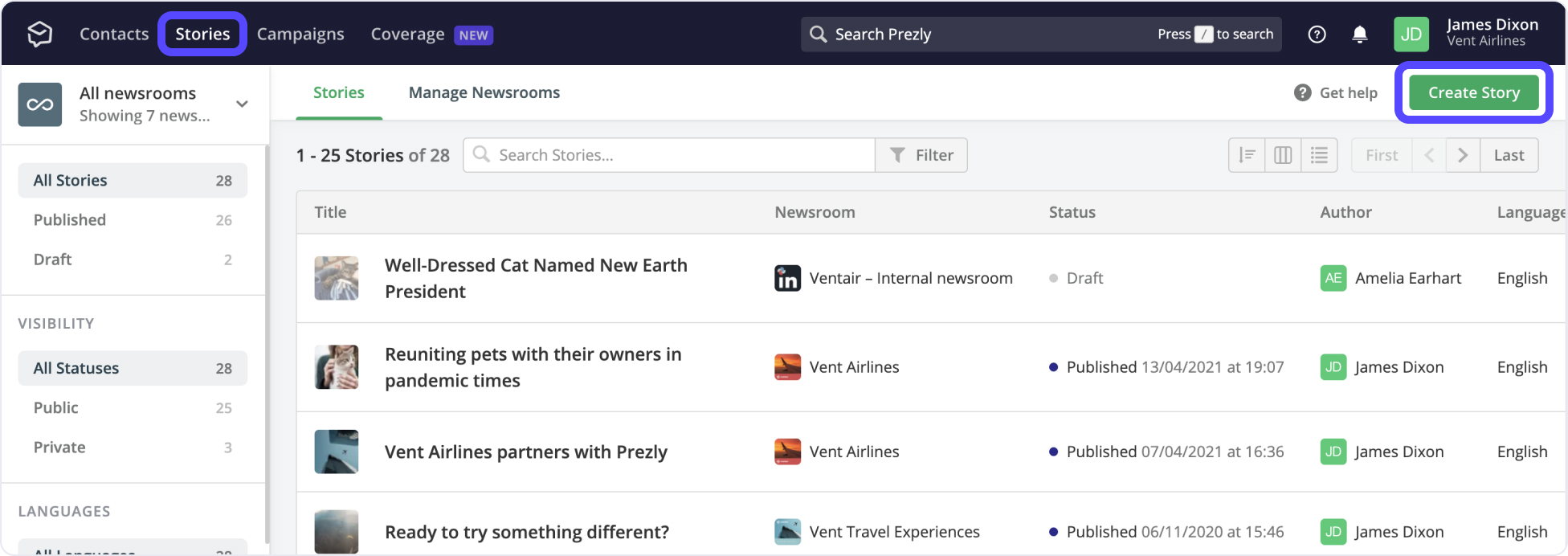Screen dimensions: 1568x556
Task: Click the Prezly logo icon
Action: pos(39,34)
